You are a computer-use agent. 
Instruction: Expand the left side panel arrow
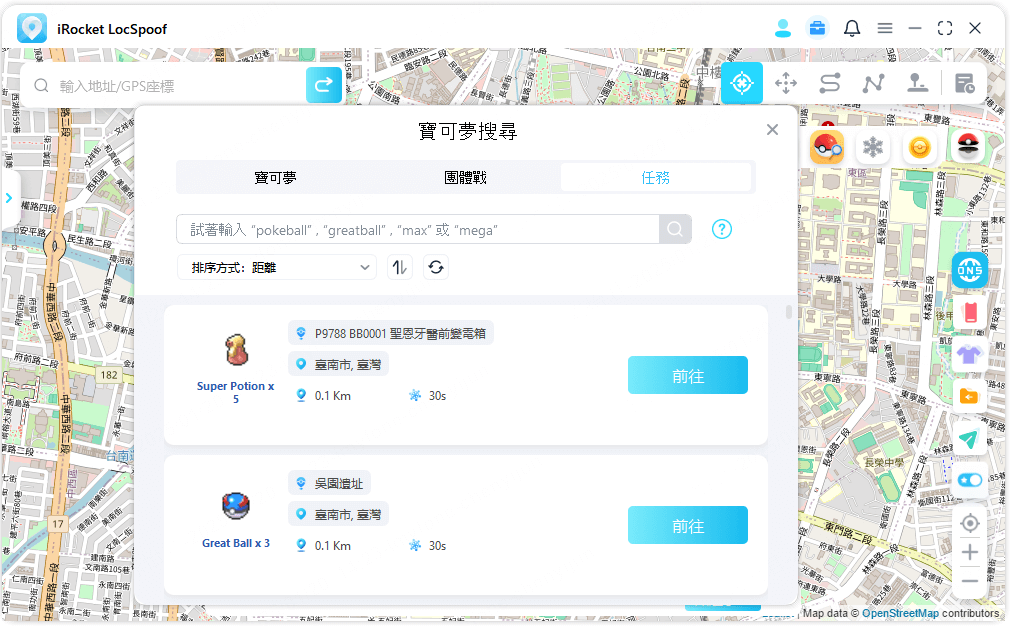point(9,198)
